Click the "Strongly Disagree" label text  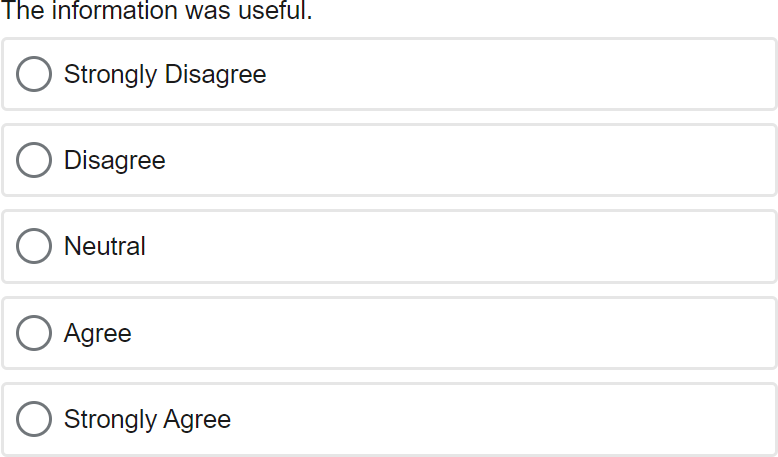pyautogui.click(x=165, y=74)
